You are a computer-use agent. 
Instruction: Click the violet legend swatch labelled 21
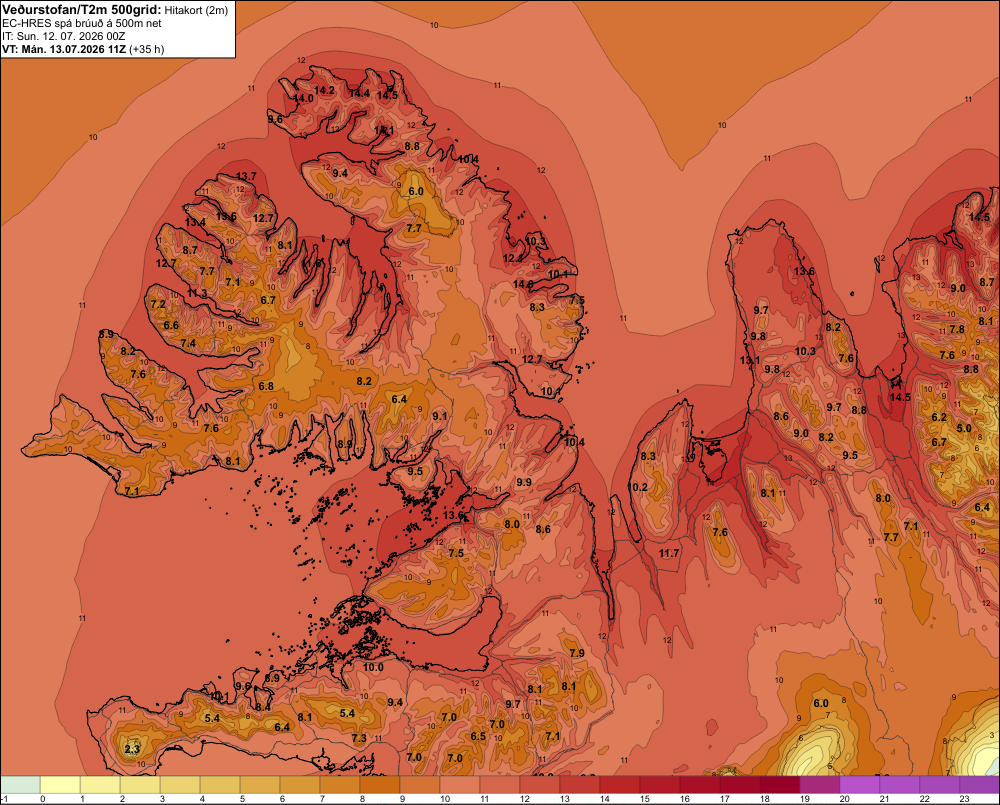900,785
